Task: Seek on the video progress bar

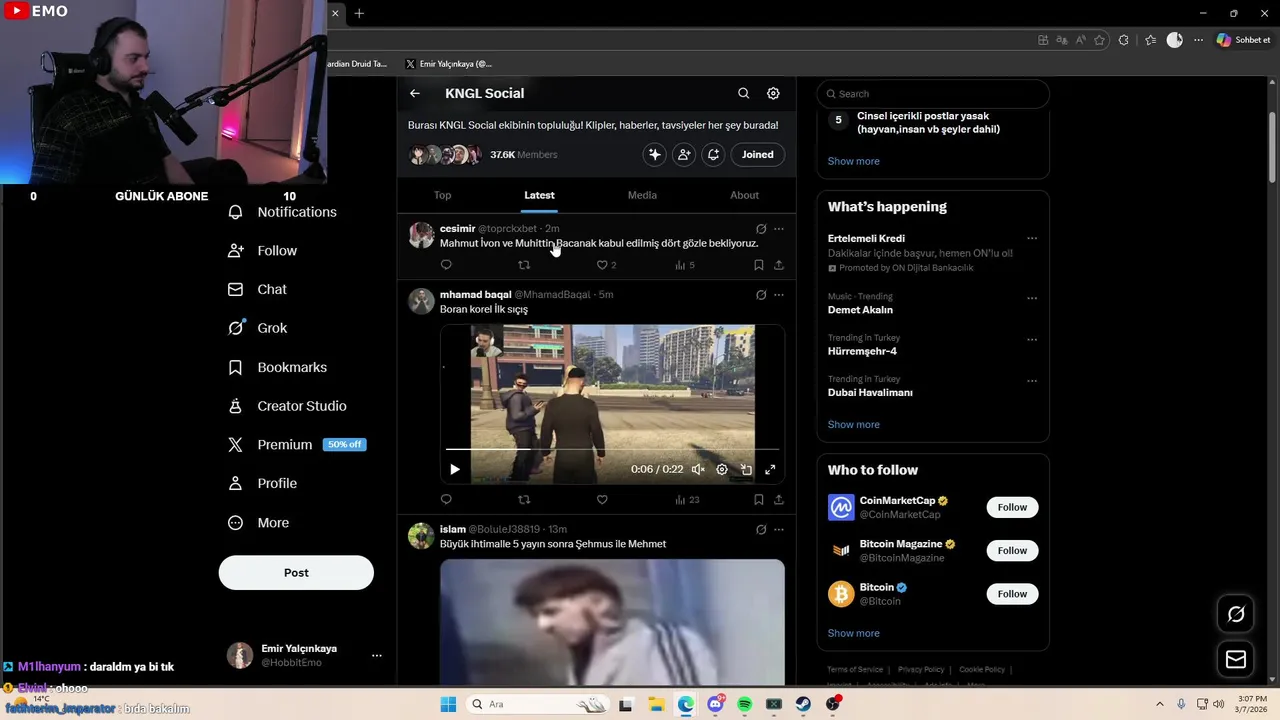Action: (612, 450)
